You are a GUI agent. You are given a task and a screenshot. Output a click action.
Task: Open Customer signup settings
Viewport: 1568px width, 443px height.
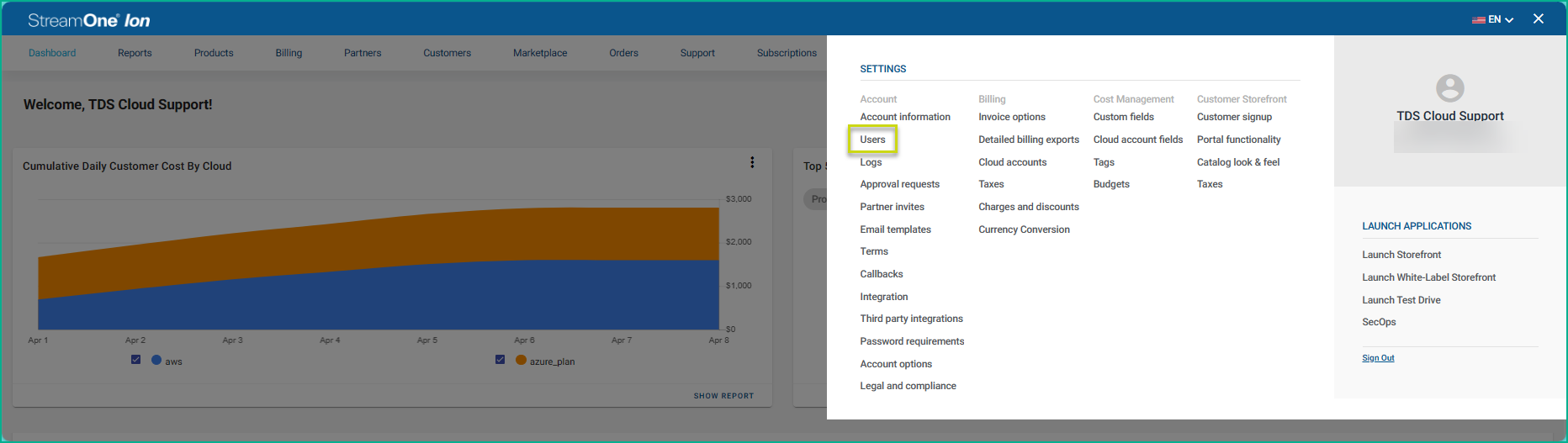point(1234,117)
